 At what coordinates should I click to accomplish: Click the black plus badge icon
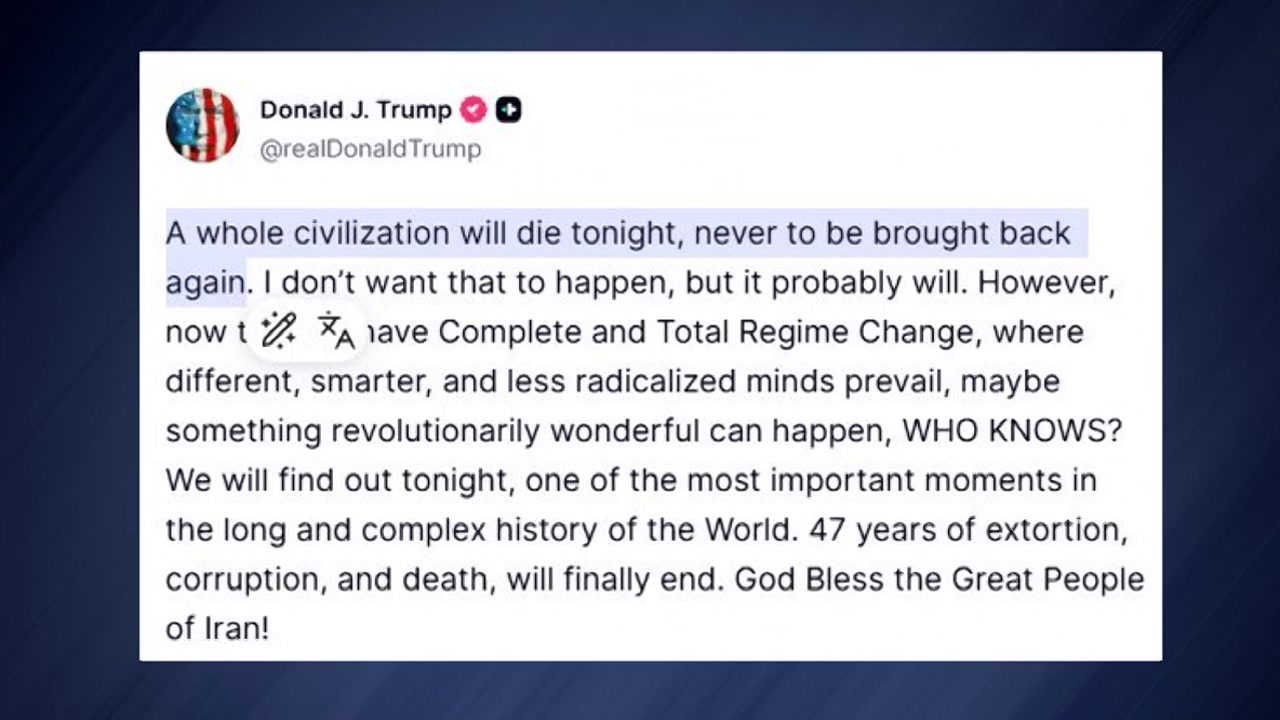508,110
